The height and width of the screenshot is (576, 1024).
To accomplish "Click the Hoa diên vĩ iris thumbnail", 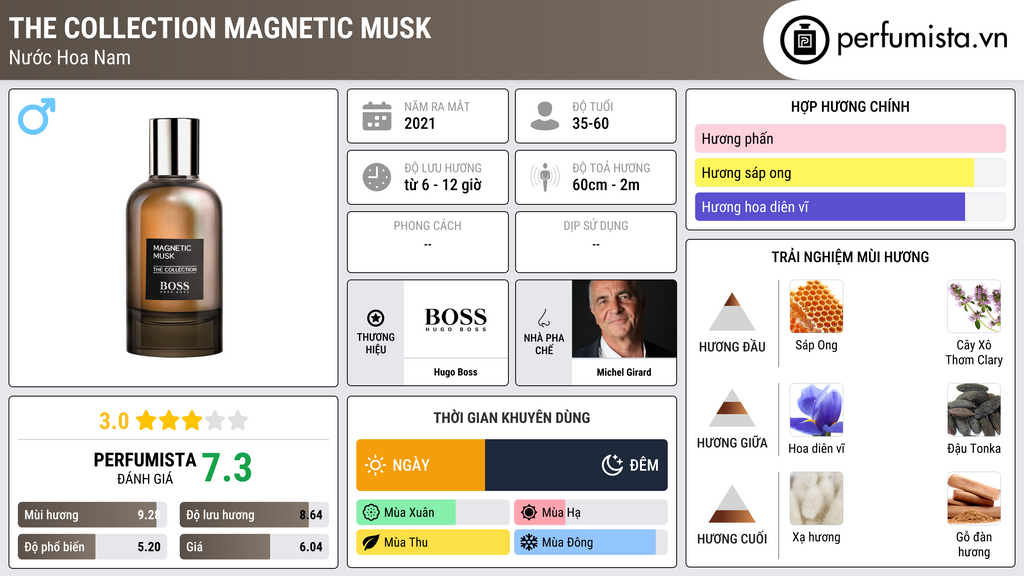I will [x=816, y=410].
